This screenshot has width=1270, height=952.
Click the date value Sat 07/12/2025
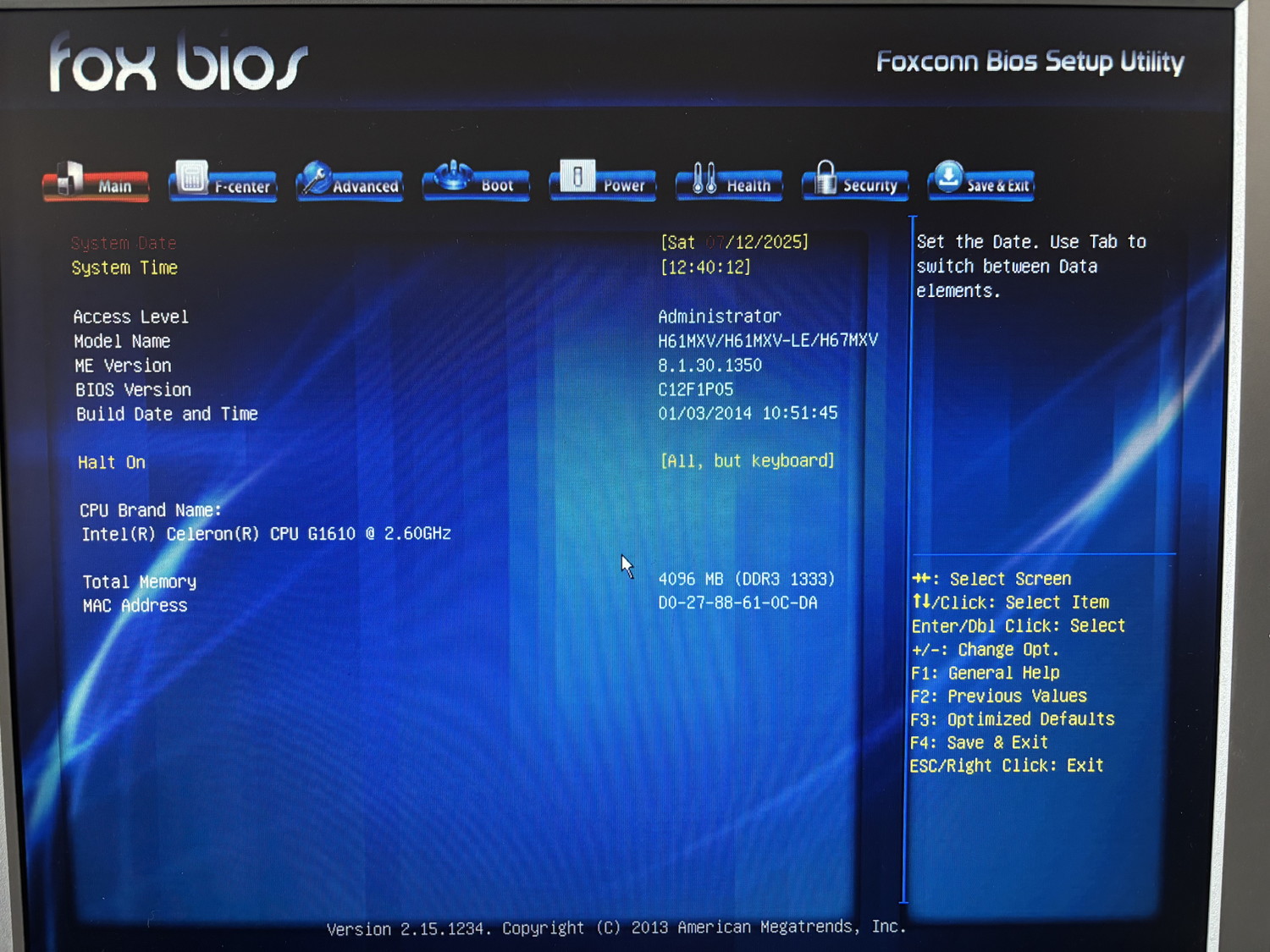pyautogui.click(x=734, y=242)
